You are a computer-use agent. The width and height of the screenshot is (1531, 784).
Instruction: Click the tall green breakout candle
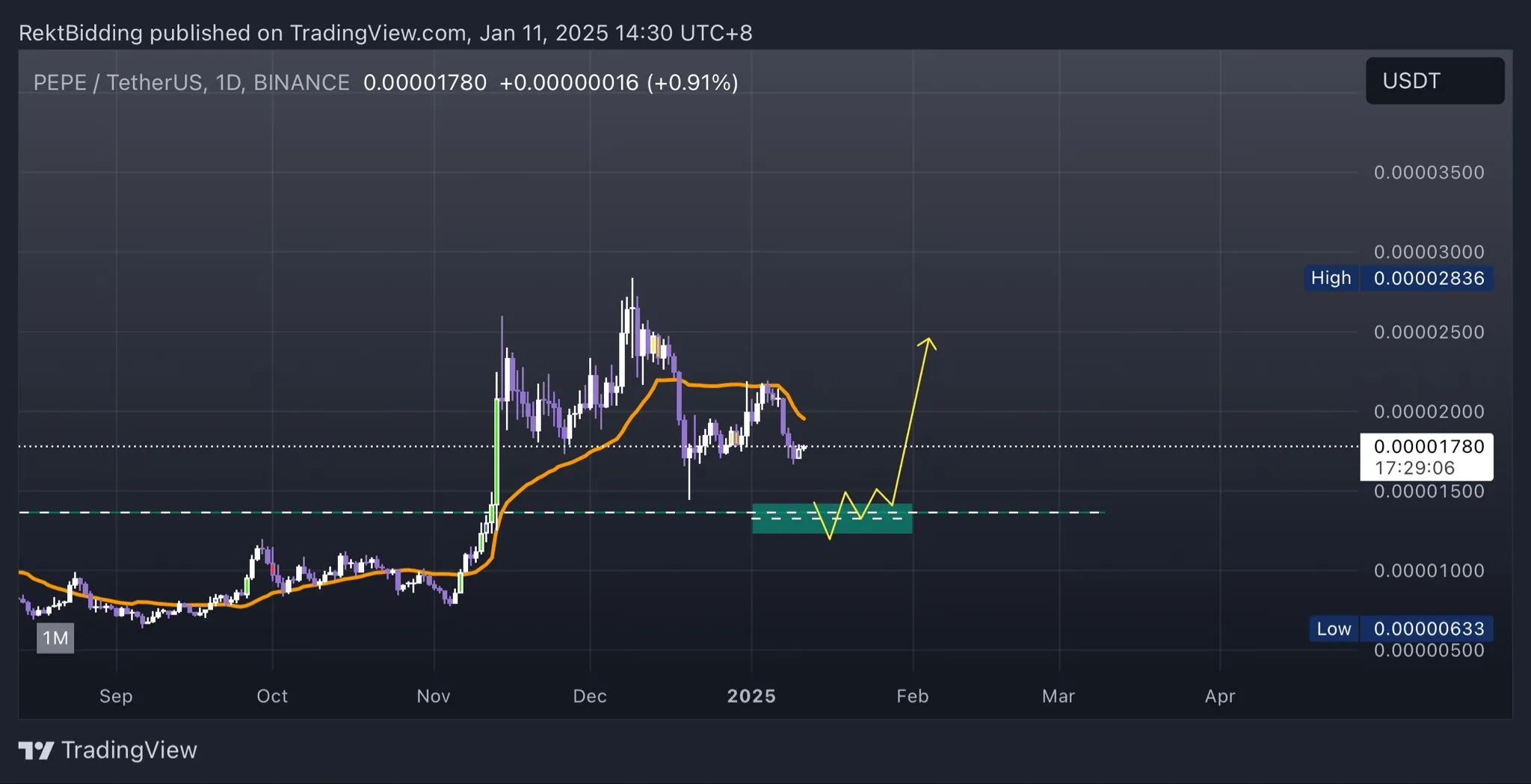coord(496,451)
